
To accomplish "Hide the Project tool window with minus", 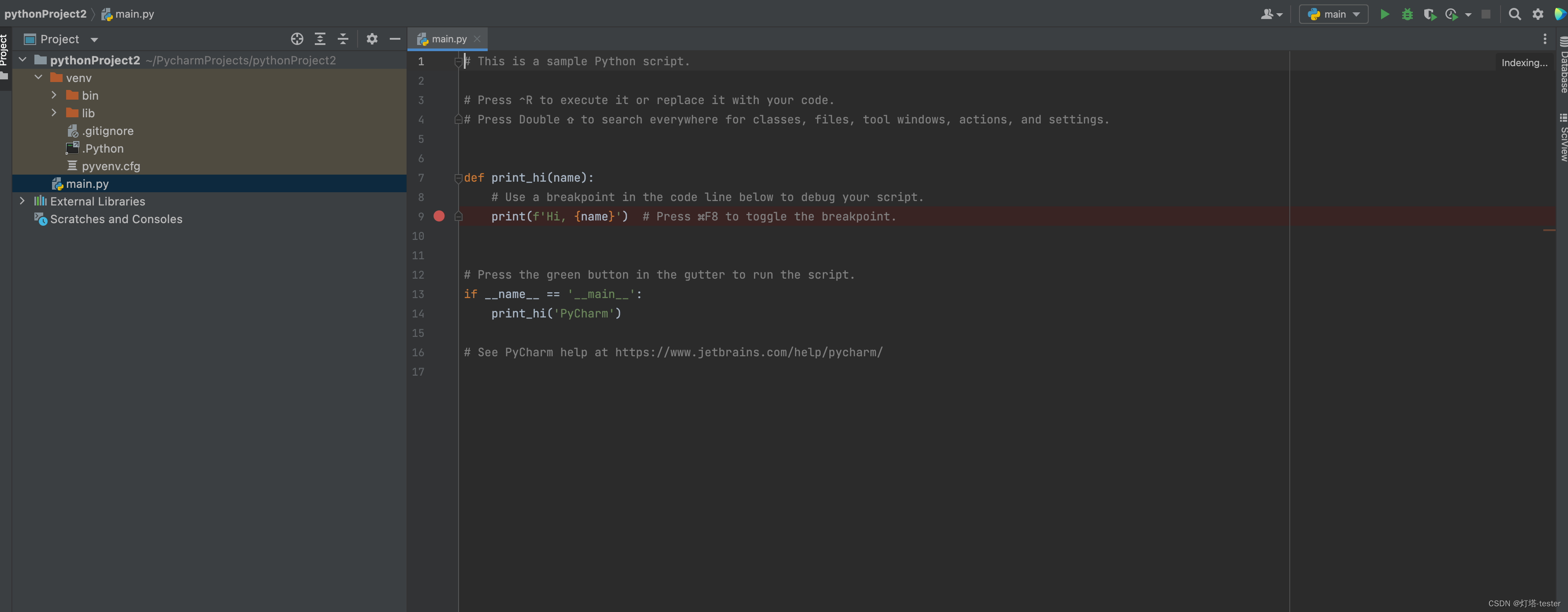I will pos(395,39).
